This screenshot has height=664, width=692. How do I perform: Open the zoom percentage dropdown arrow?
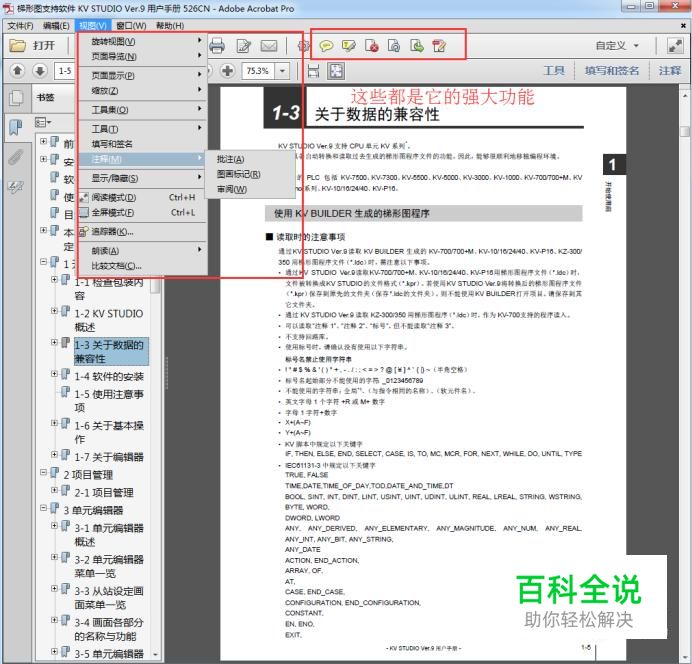pos(282,71)
